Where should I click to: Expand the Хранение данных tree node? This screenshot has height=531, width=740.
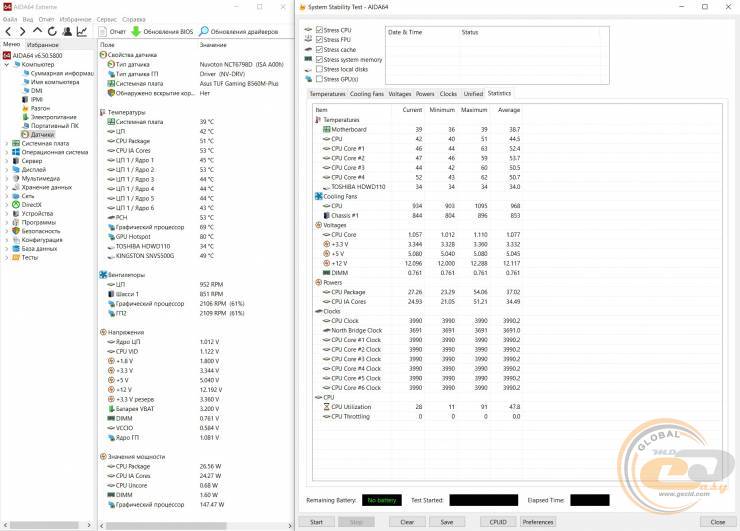pyautogui.click(x=6, y=187)
